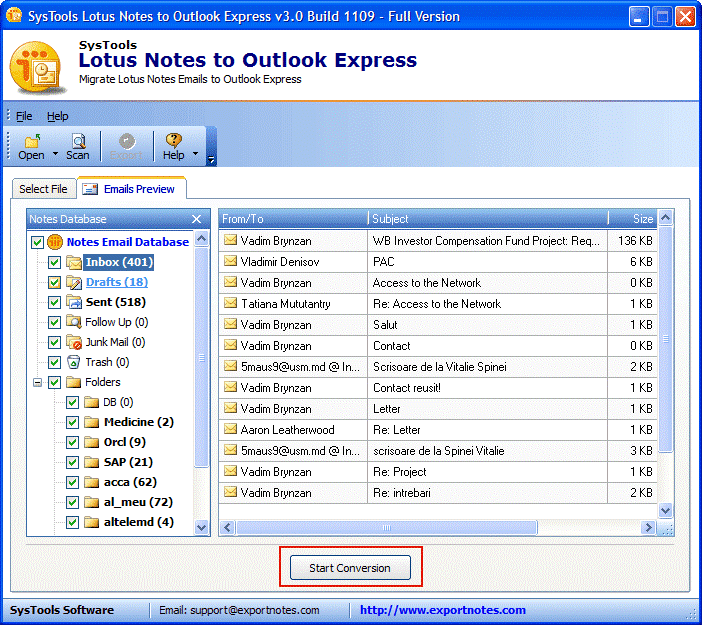Viewport: 702px width, 625px height.
Task: Switch to the Select File tab
Action: tap(43, 189)
